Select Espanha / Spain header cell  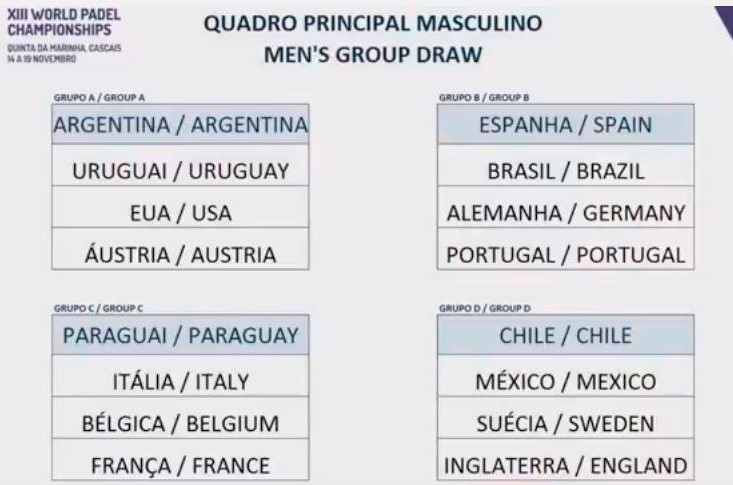566,124
